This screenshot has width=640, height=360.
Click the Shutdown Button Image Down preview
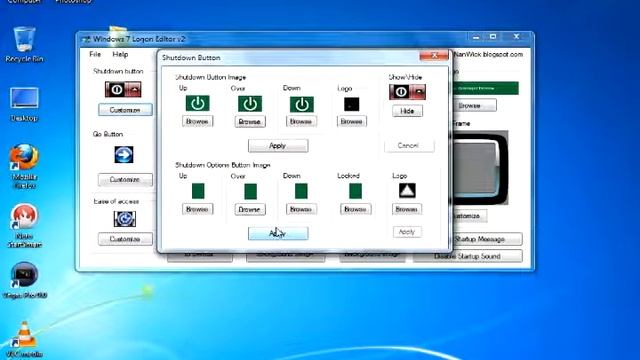pyautogui.click(x=302, y=104)
